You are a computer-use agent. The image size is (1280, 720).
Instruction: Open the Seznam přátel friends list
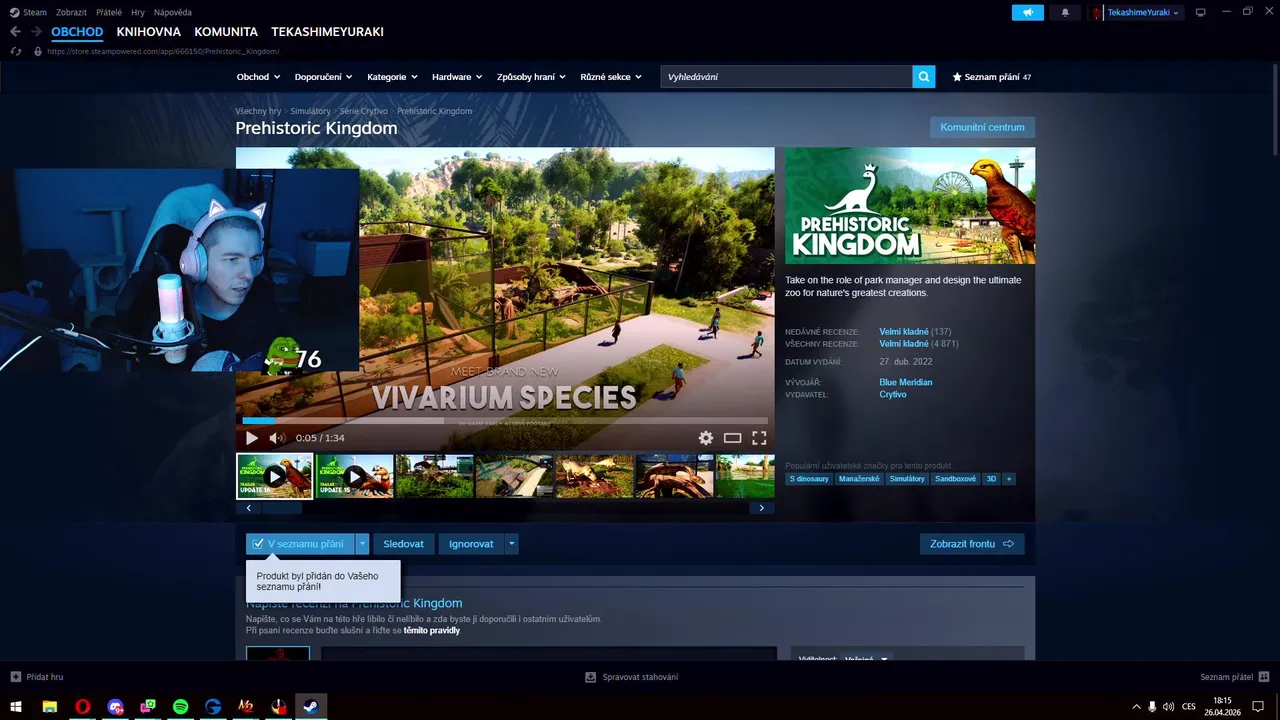[1235, 677]
